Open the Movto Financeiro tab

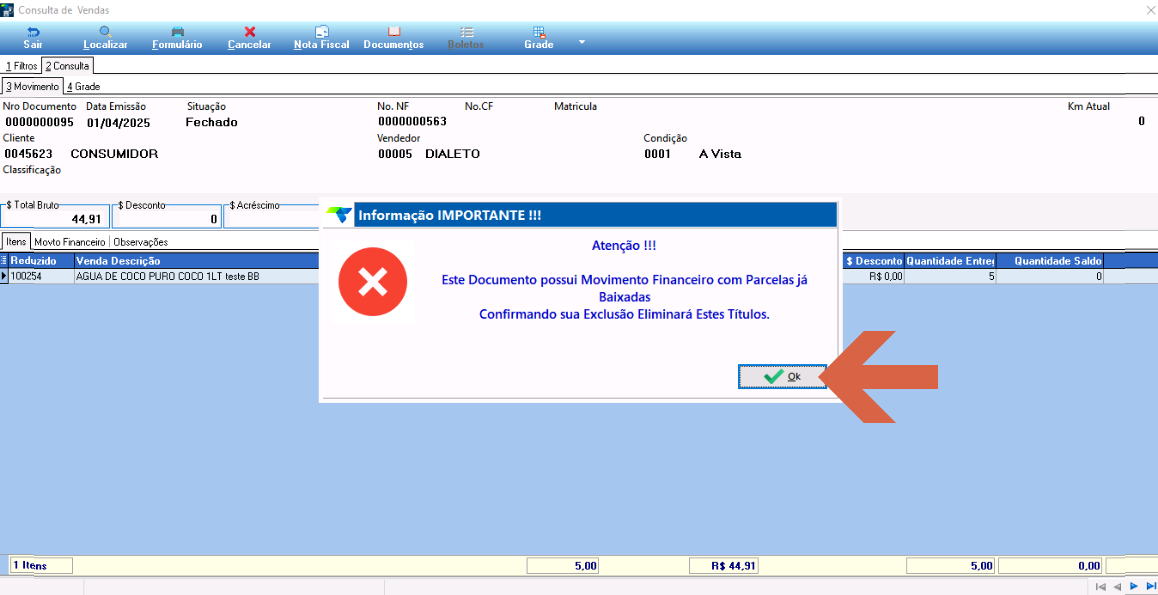tap(69, 241)
